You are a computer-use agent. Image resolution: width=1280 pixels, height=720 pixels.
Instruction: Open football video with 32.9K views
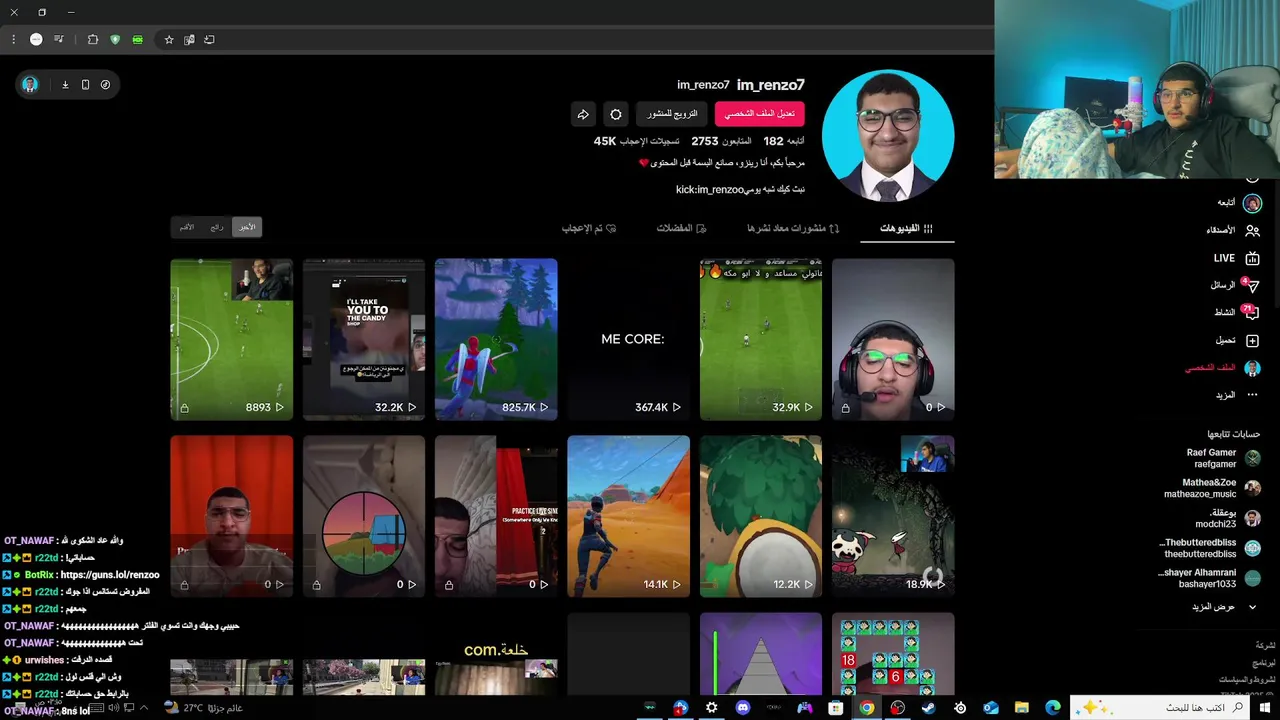[761, 339]
